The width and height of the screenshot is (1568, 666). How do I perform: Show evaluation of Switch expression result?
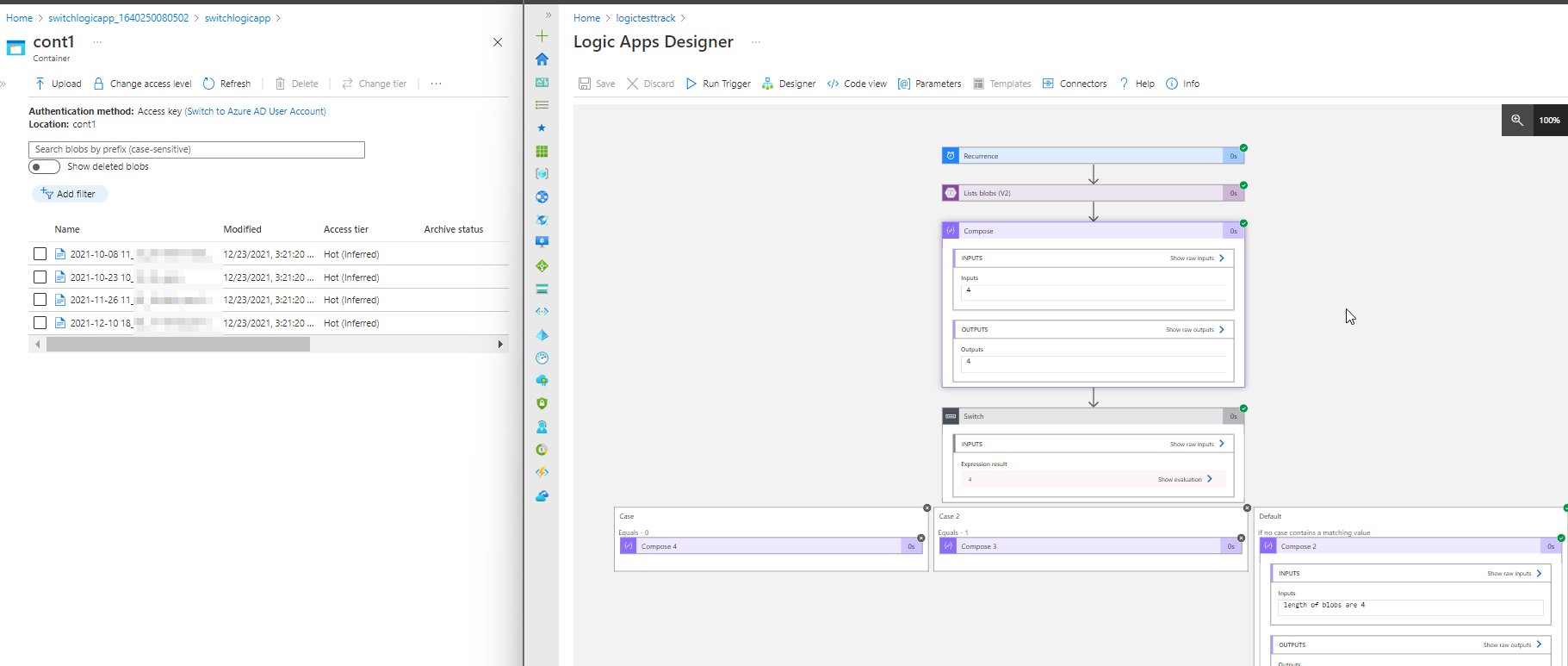pyautogui.click(x=1184, y=479)
